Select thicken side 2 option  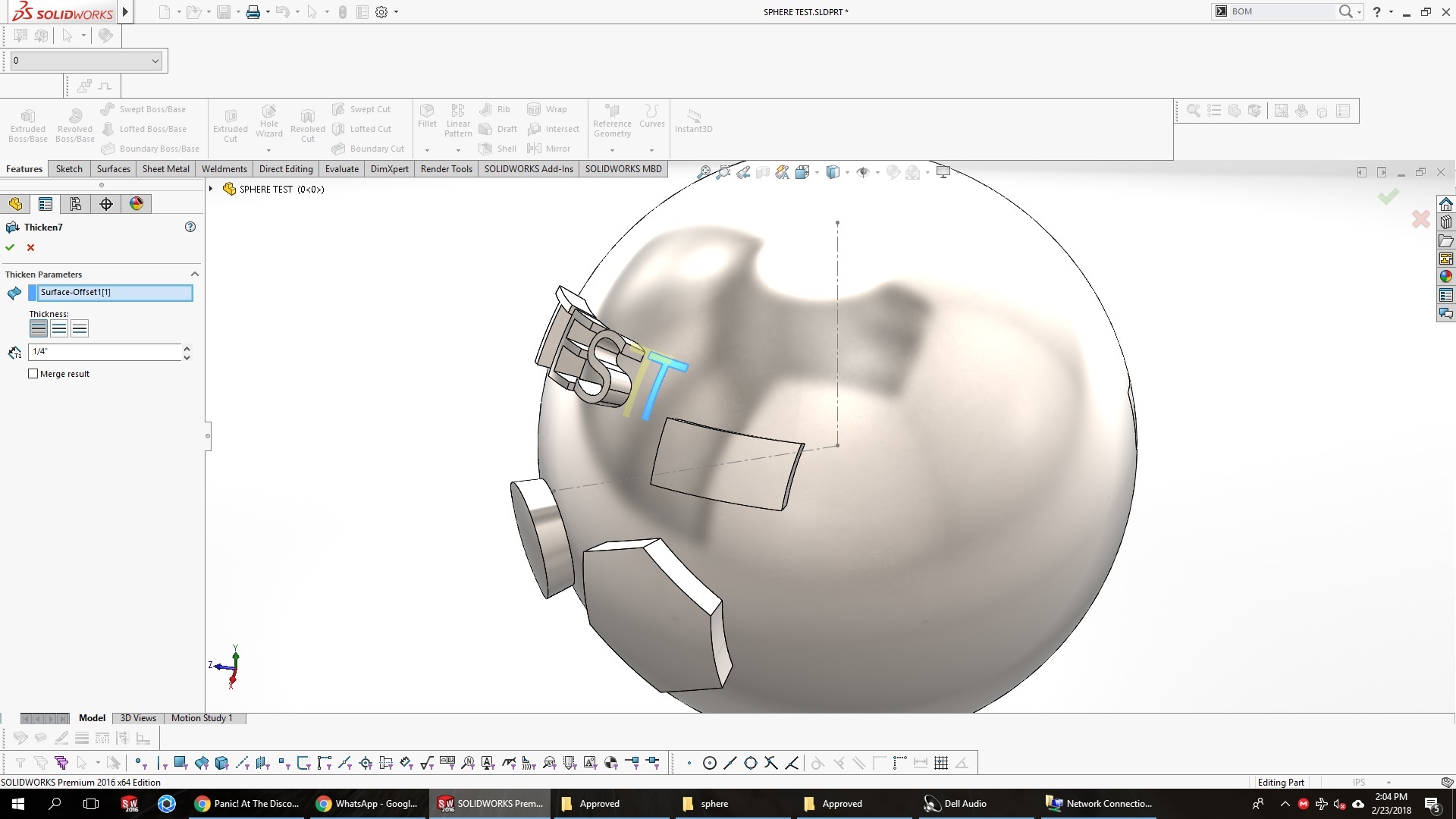pyautogui.click(x=80, y=328)
